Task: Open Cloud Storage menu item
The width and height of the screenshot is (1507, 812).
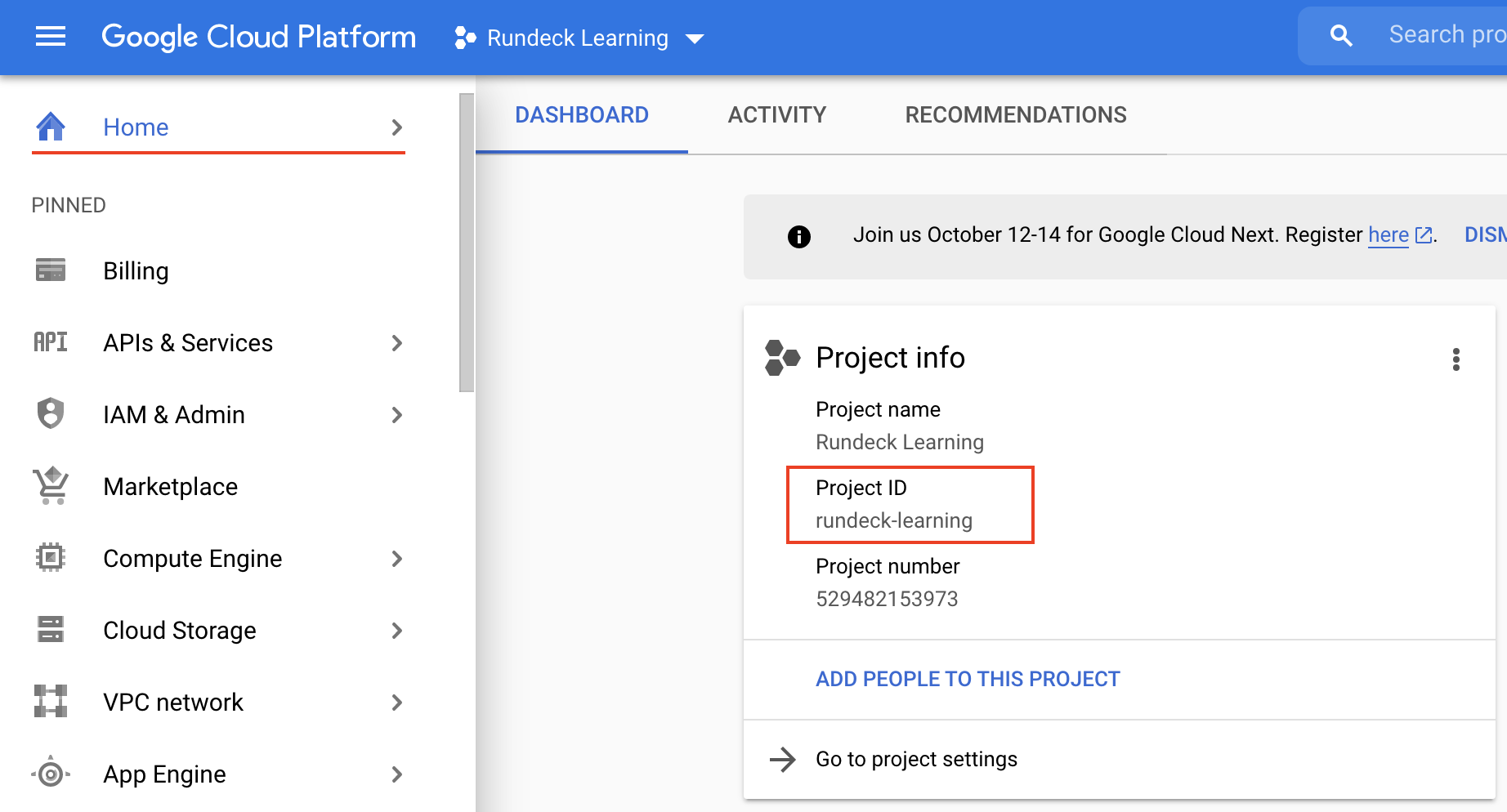Action: [180, 631]
